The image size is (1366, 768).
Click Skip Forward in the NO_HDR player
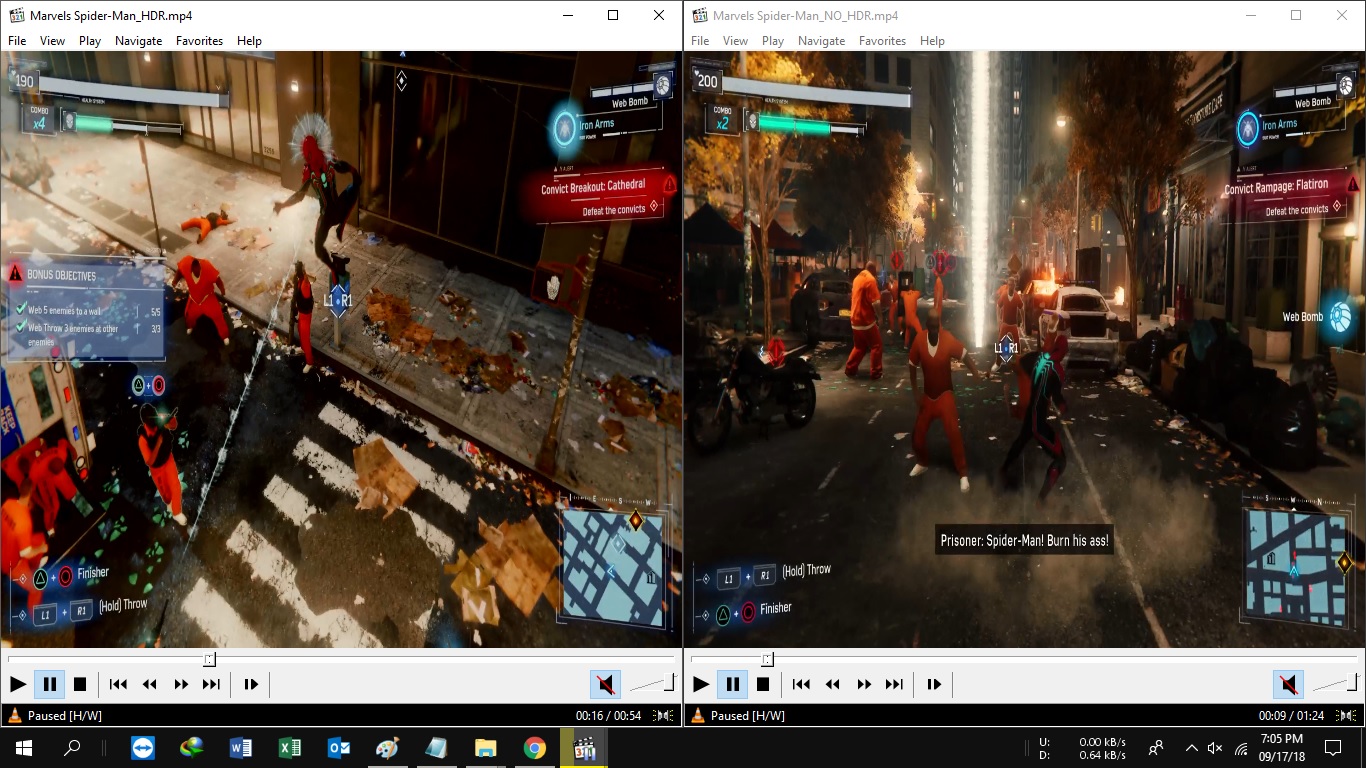coord(893,684)
